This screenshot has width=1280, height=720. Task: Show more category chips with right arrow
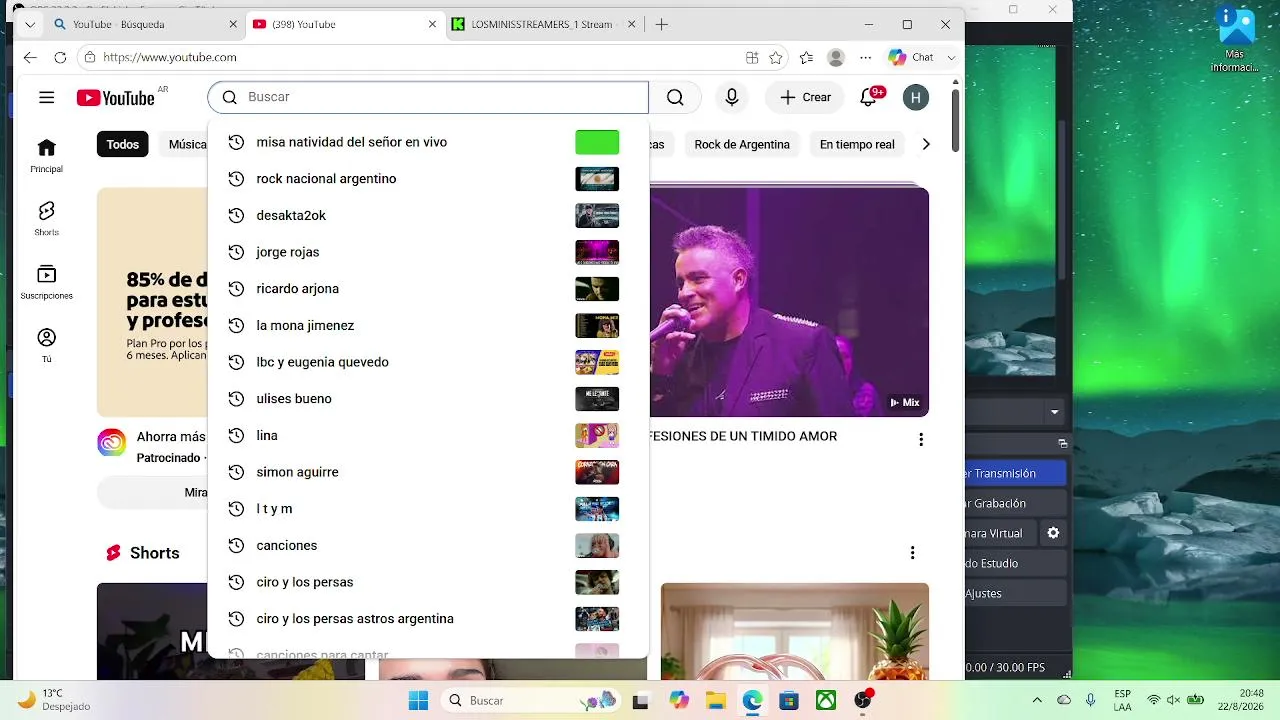click(x=926, y=144)
